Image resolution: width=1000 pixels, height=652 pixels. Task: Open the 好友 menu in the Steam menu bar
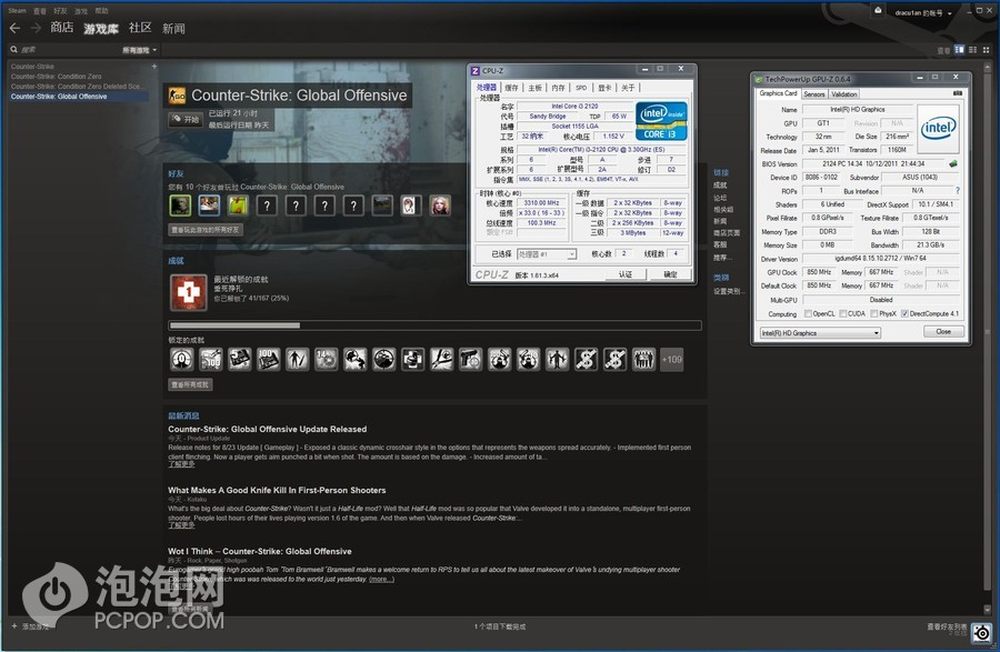pyautogui.click(x=61, y=11)
